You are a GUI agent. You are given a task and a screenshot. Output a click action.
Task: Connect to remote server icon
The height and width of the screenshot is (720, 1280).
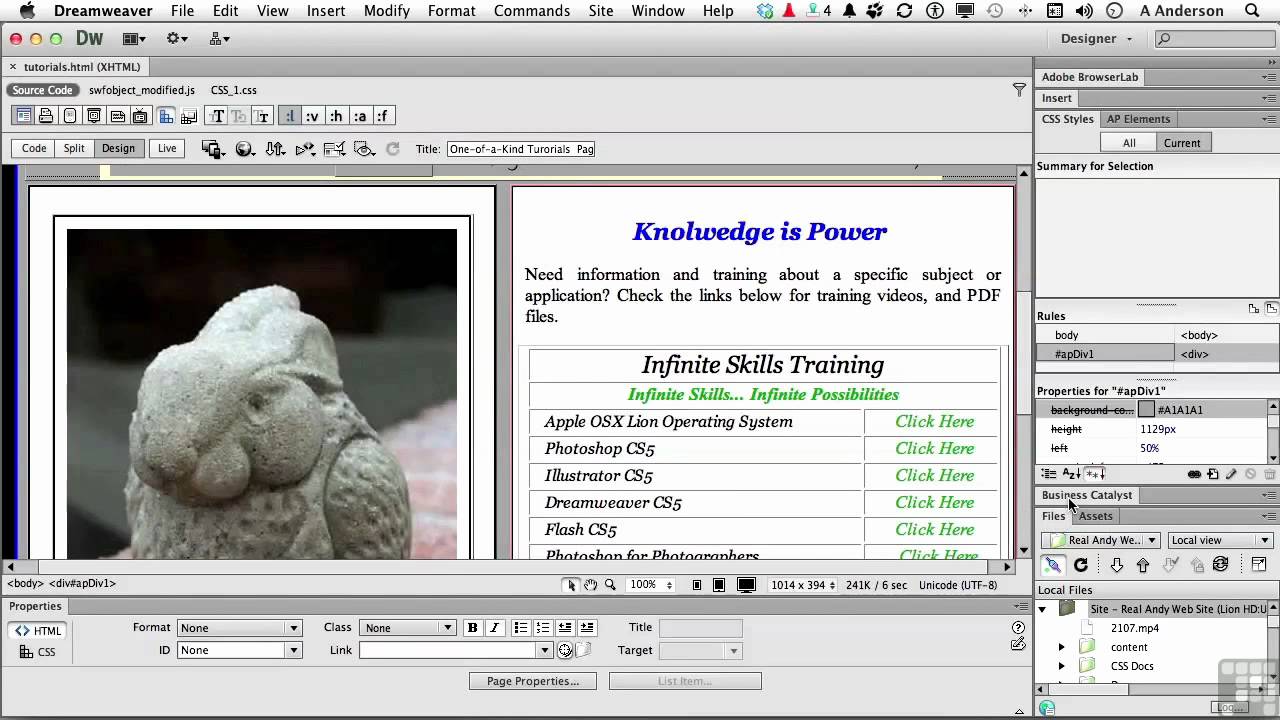pyautogui.click(x=1053, y=565)
